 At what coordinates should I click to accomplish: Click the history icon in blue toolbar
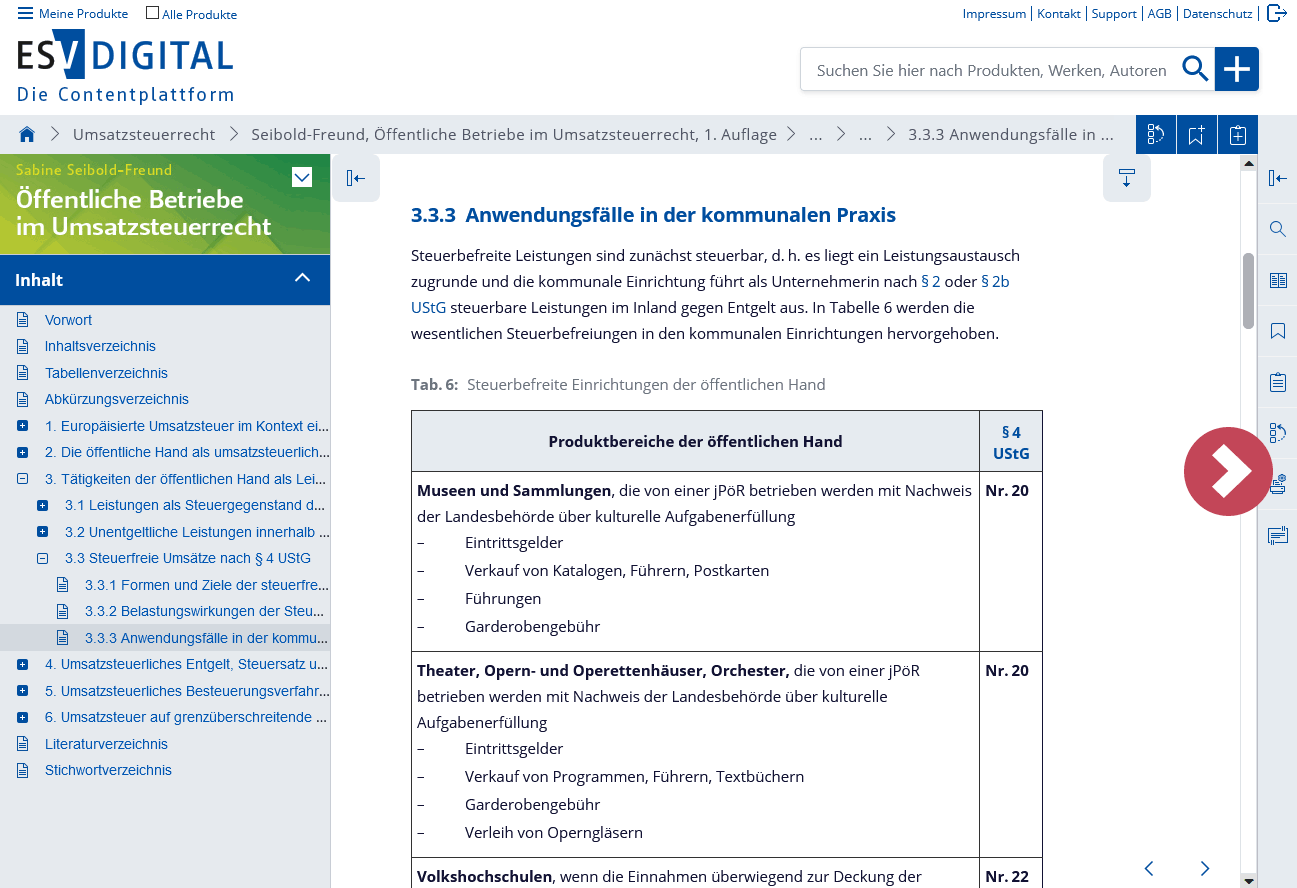coord(1156,135)
